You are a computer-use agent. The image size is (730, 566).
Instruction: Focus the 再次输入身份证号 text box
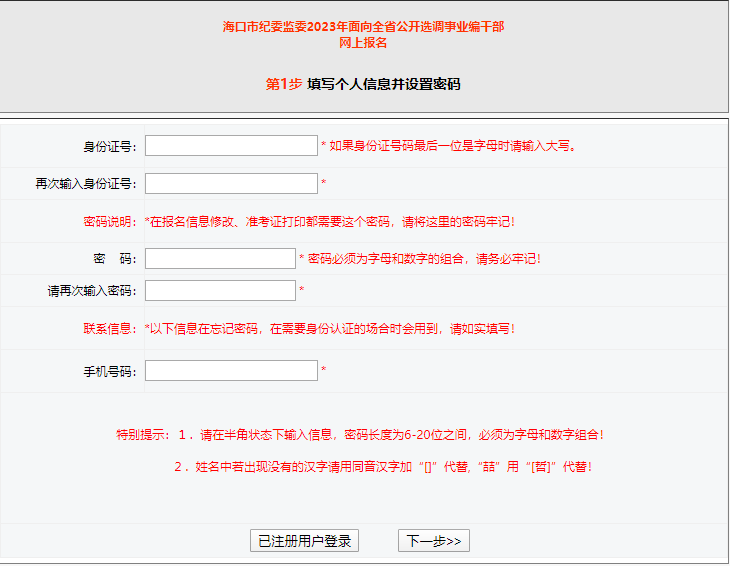tap(231, 184)
